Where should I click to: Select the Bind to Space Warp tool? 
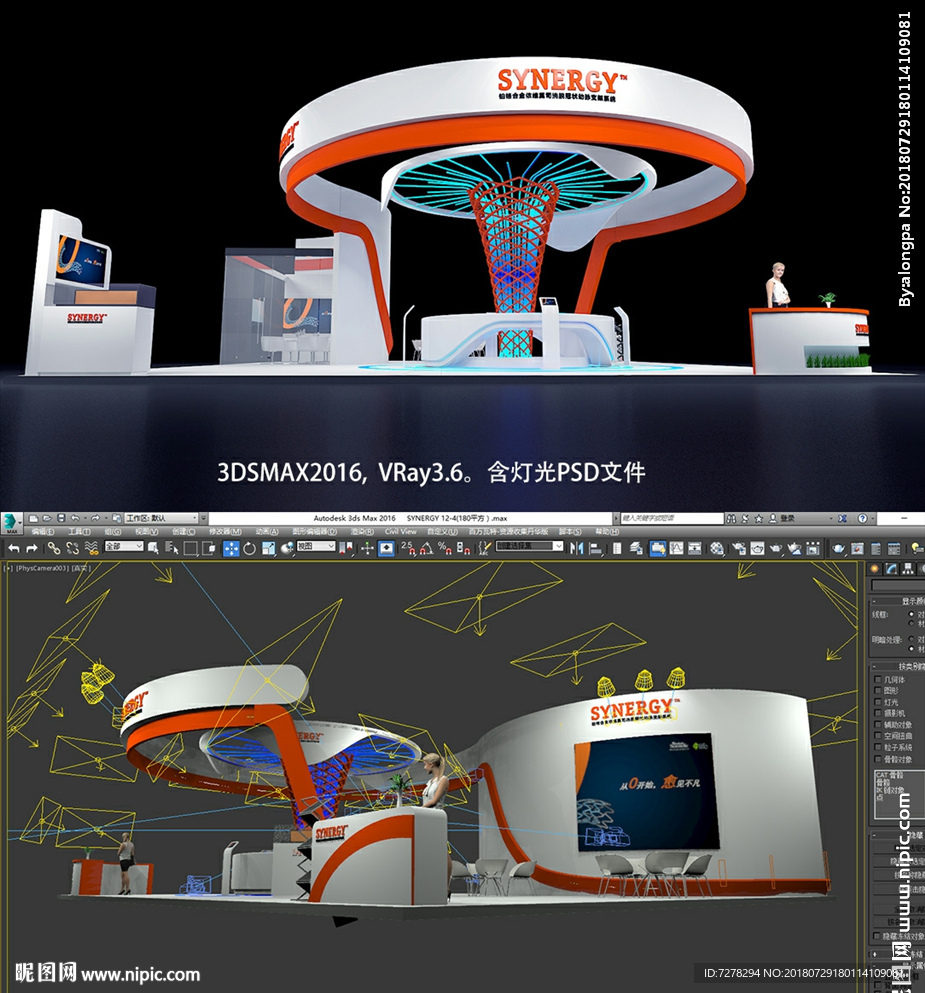pos(91,548)
